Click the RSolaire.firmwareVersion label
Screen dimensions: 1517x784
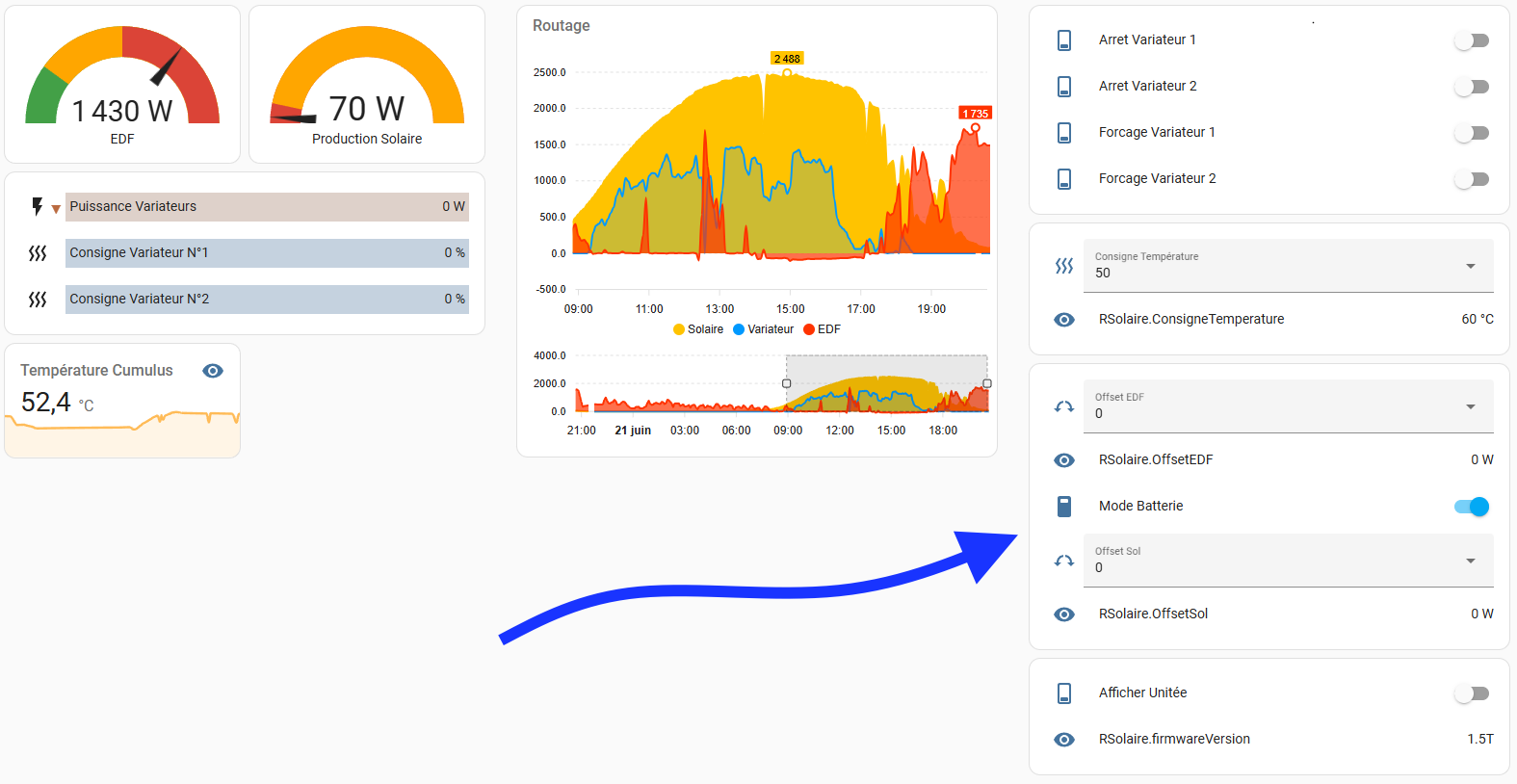pos(1174,739)
